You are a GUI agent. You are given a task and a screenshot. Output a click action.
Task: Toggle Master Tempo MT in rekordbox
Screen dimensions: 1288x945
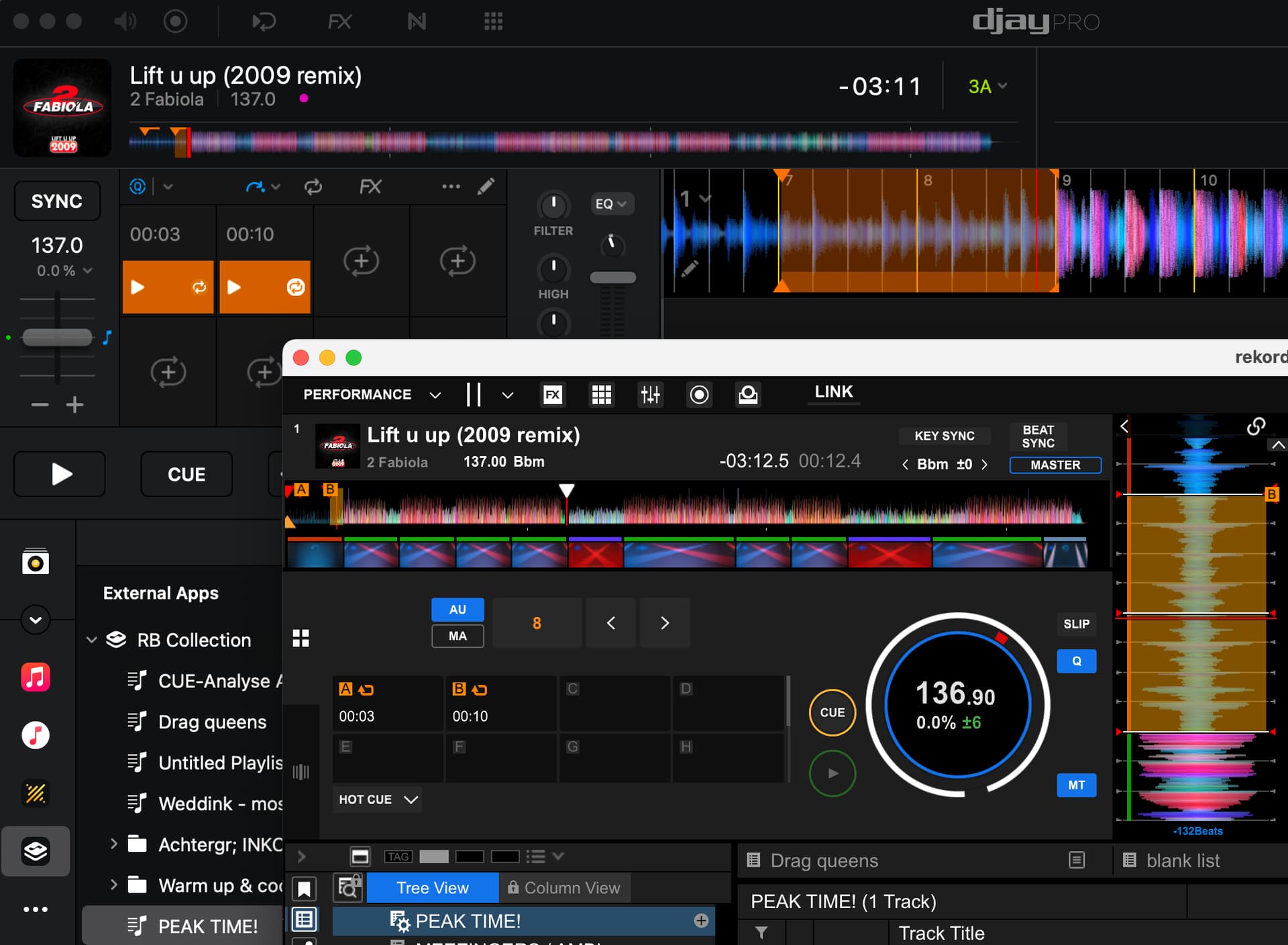[x=1077, y=785]
